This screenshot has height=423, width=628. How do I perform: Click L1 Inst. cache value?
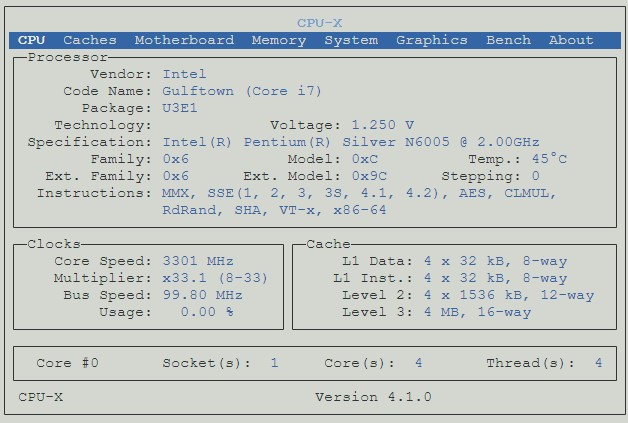[495, 278]
